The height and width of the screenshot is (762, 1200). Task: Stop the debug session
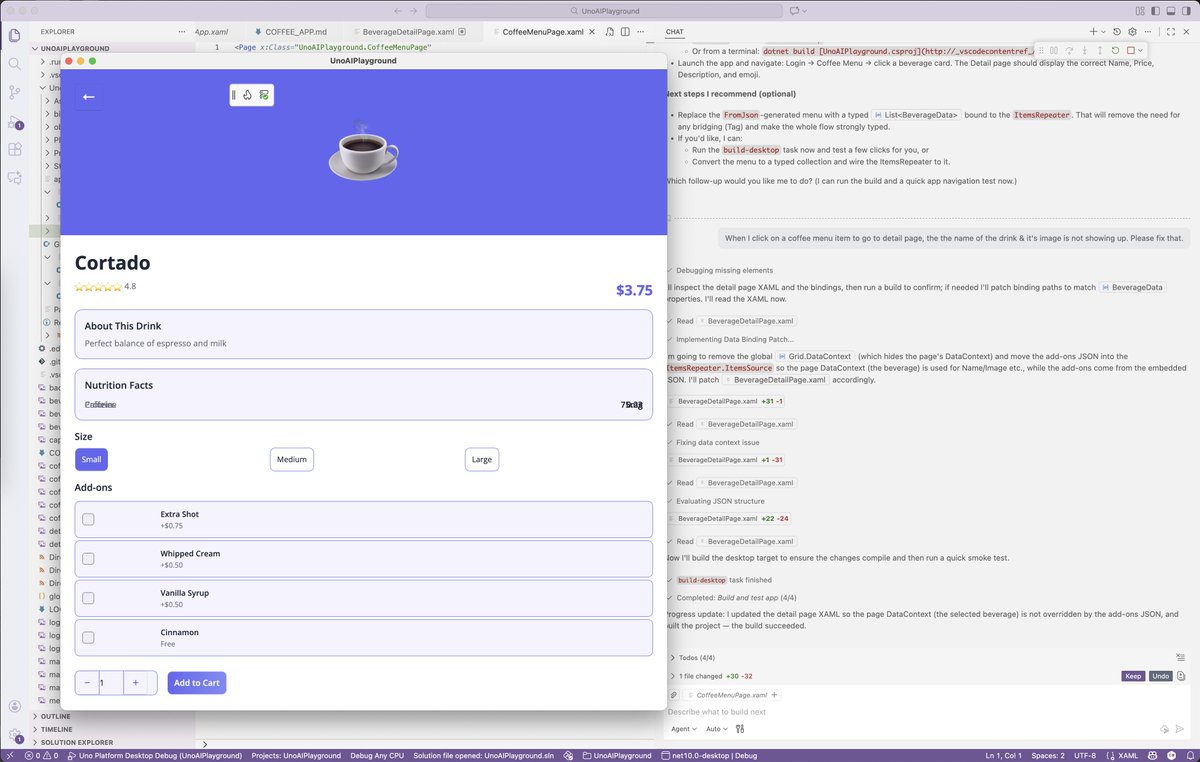coord(1130,50)
